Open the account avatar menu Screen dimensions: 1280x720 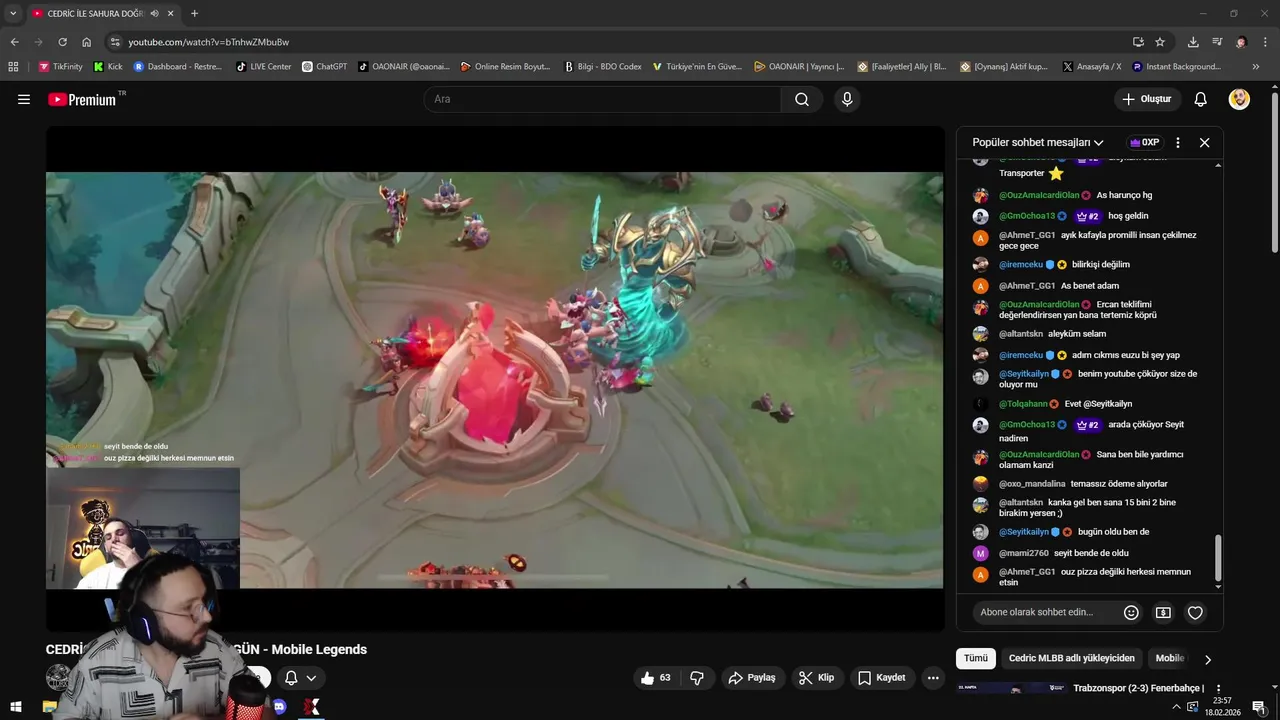1239,99
